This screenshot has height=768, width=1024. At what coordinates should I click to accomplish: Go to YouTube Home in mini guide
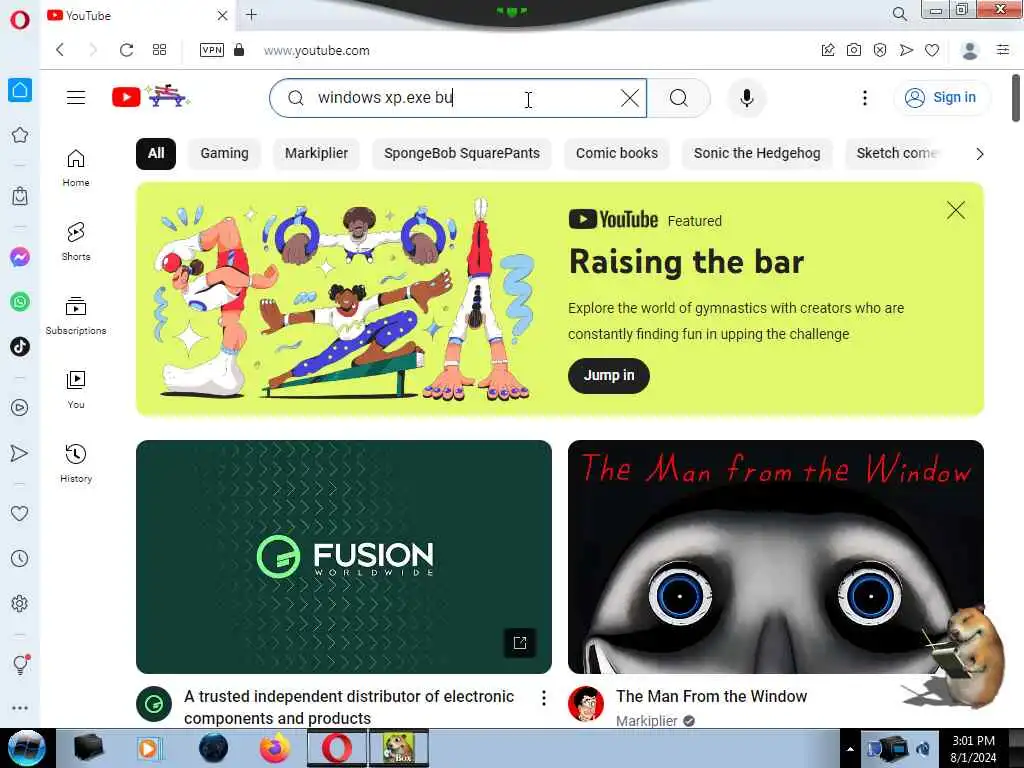(76, 168)
